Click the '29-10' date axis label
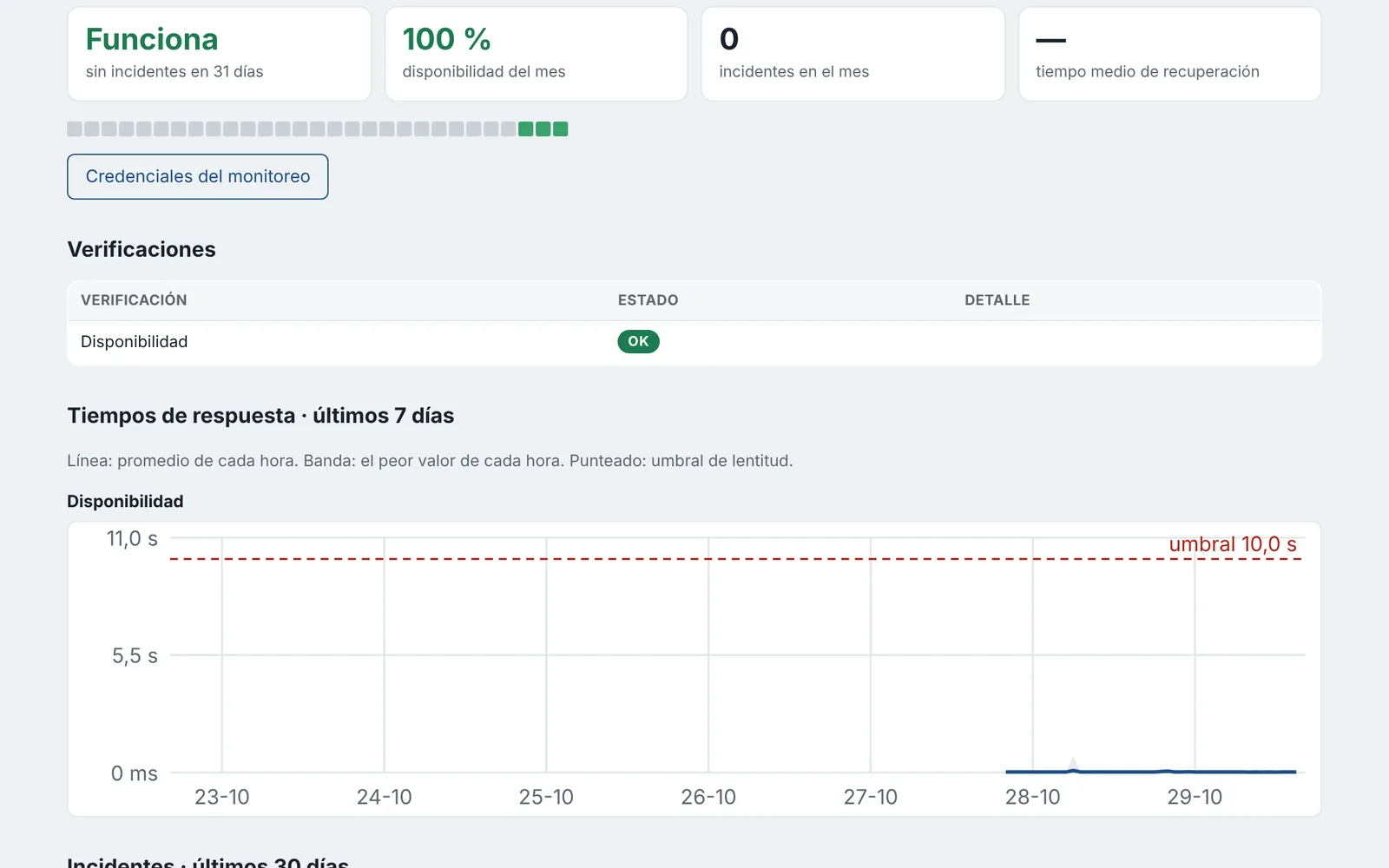 pos(1195,797)
